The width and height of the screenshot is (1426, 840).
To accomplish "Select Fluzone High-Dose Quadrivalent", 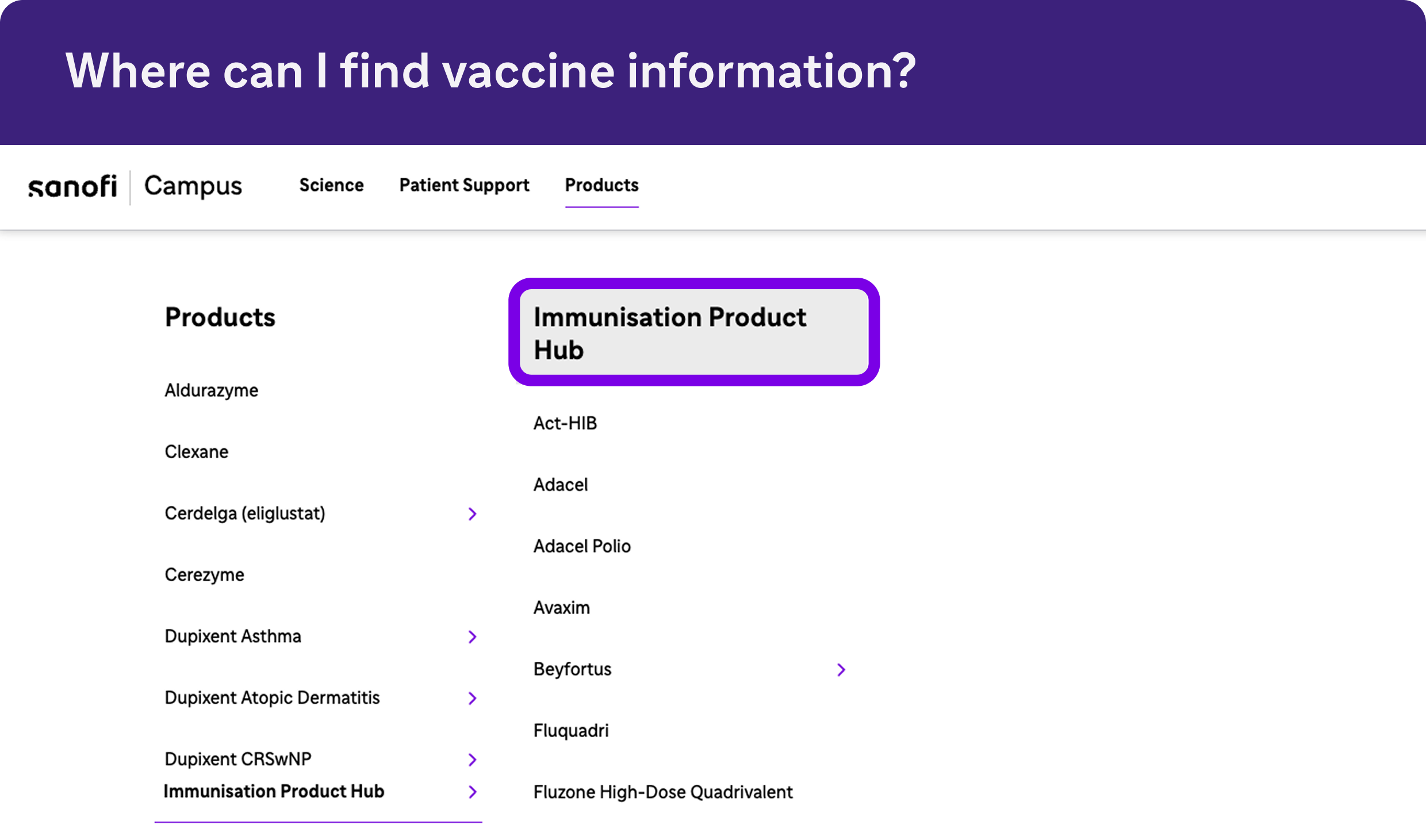I will [663, 793].
